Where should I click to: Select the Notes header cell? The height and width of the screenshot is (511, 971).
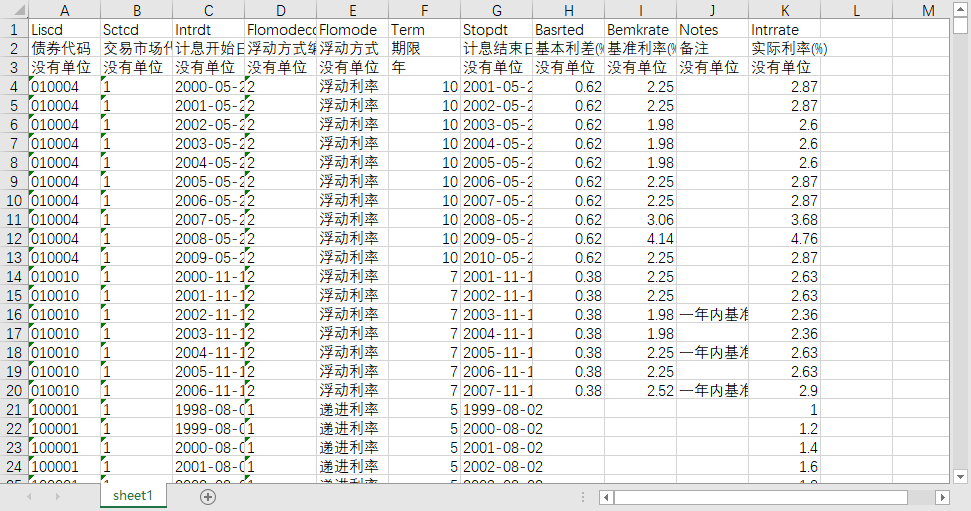click(x=713, y=30)
